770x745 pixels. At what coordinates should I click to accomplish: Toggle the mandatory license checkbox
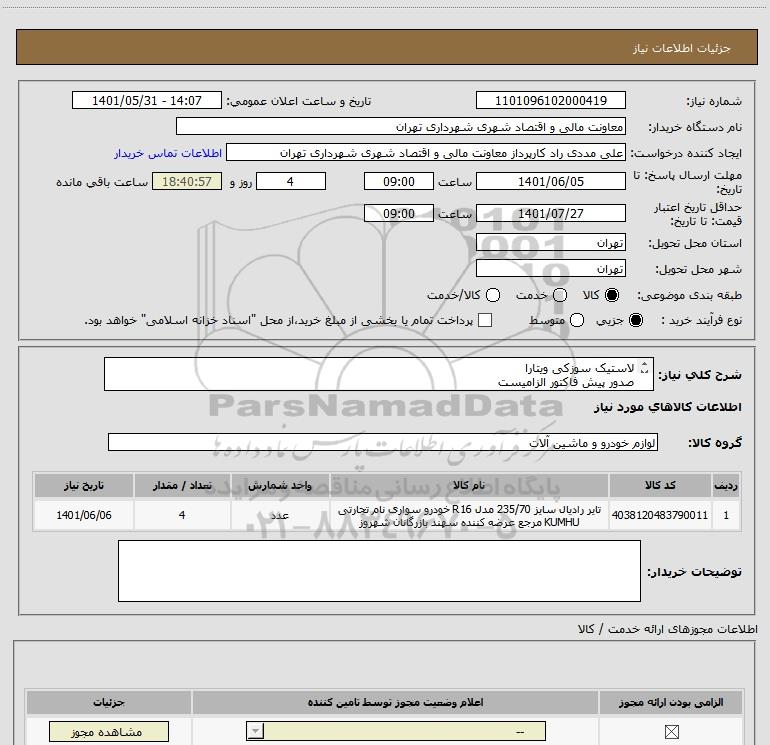[671, 732]
